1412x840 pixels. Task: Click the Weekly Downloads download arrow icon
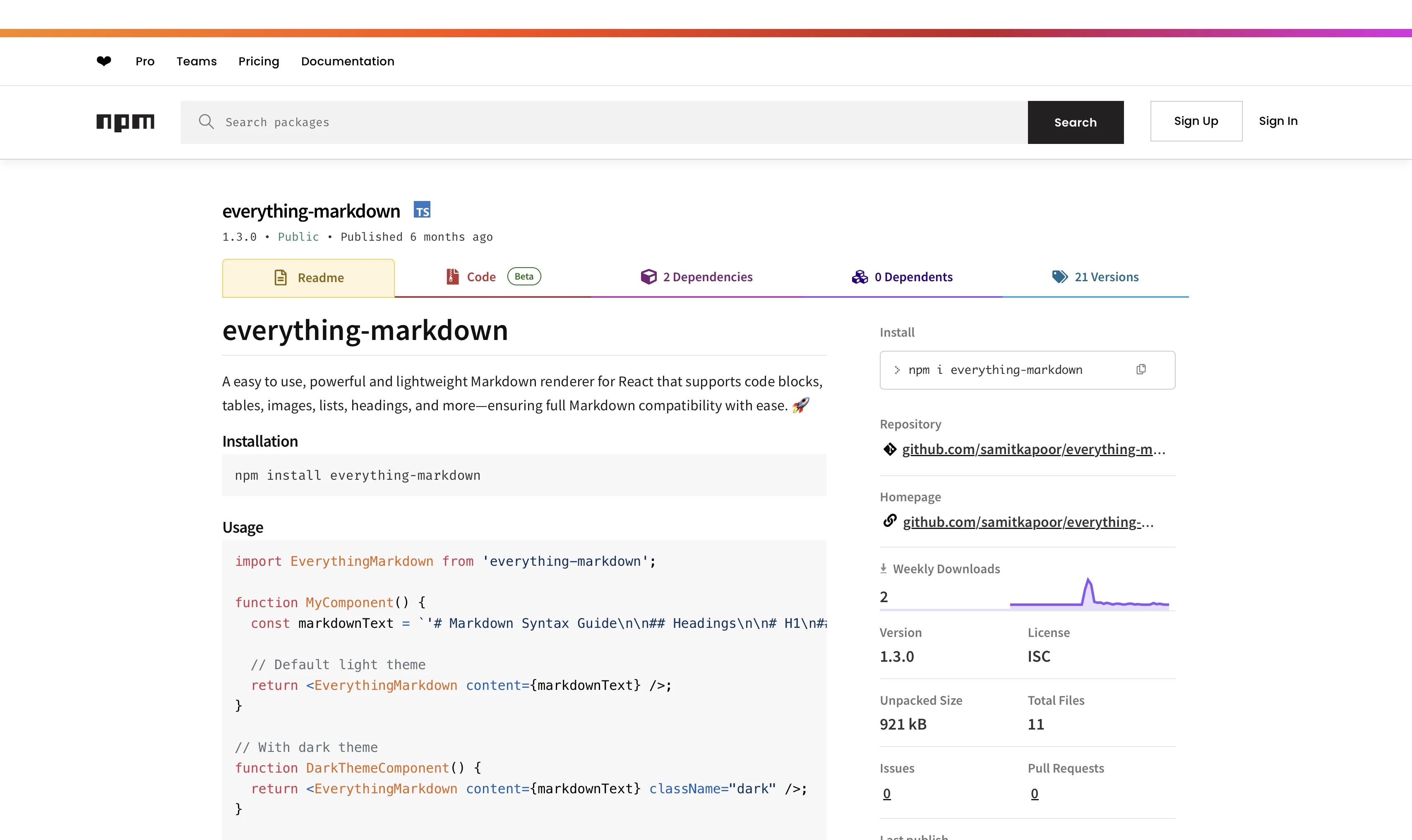coord(883,568)
